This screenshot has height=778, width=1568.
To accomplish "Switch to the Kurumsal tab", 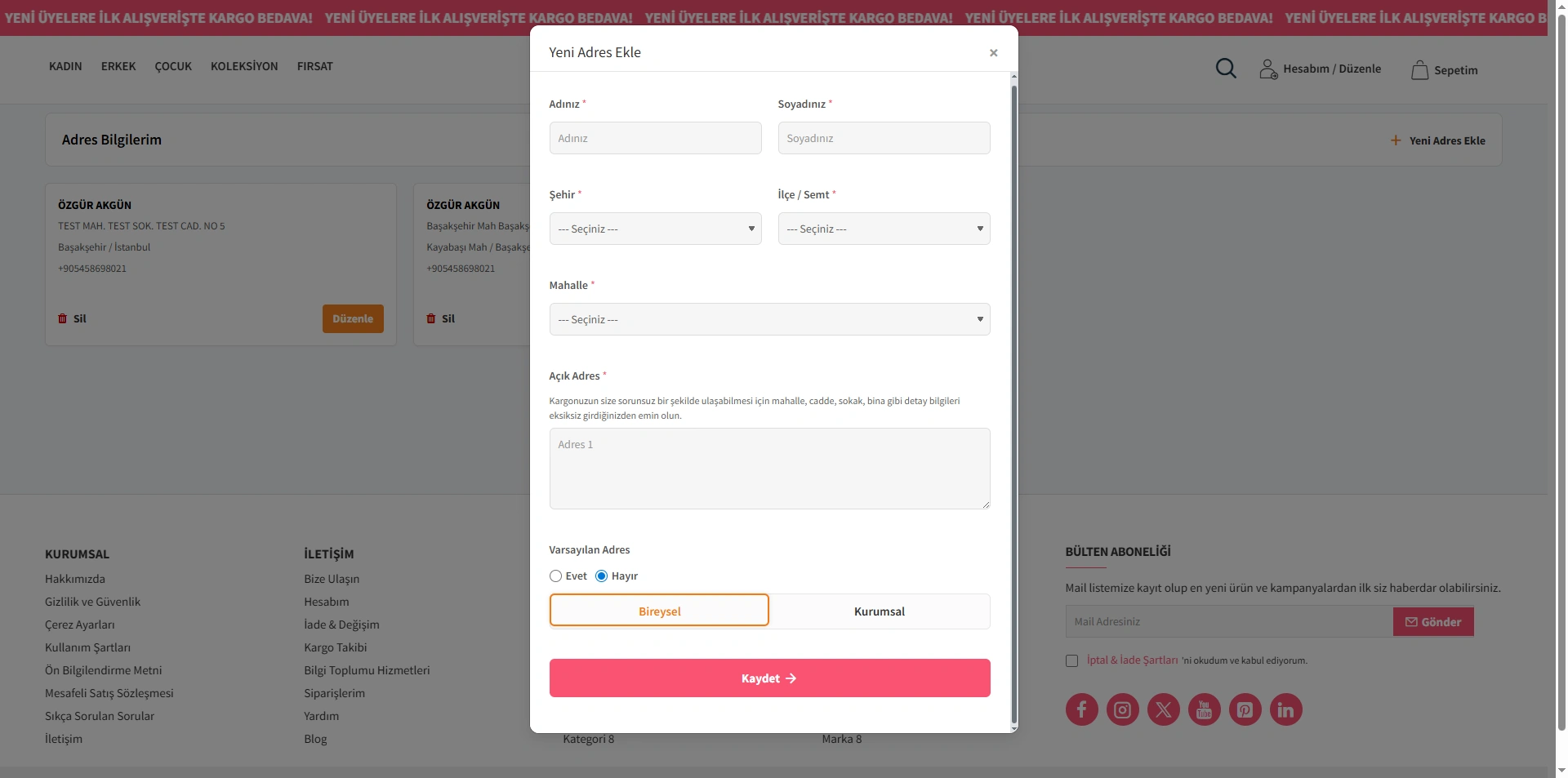I will (x=879, y=611).
